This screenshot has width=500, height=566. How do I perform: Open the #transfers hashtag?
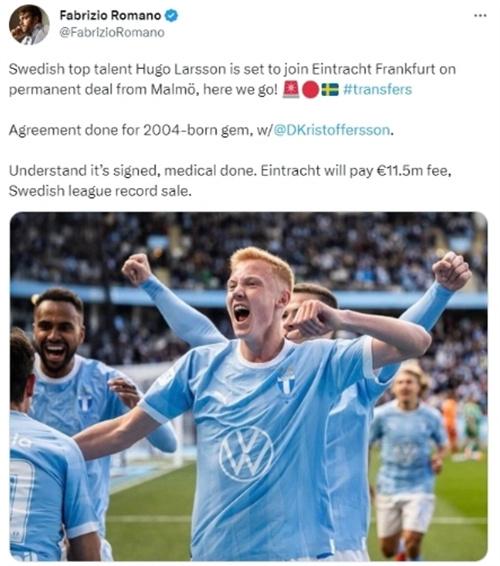point(378,89)
